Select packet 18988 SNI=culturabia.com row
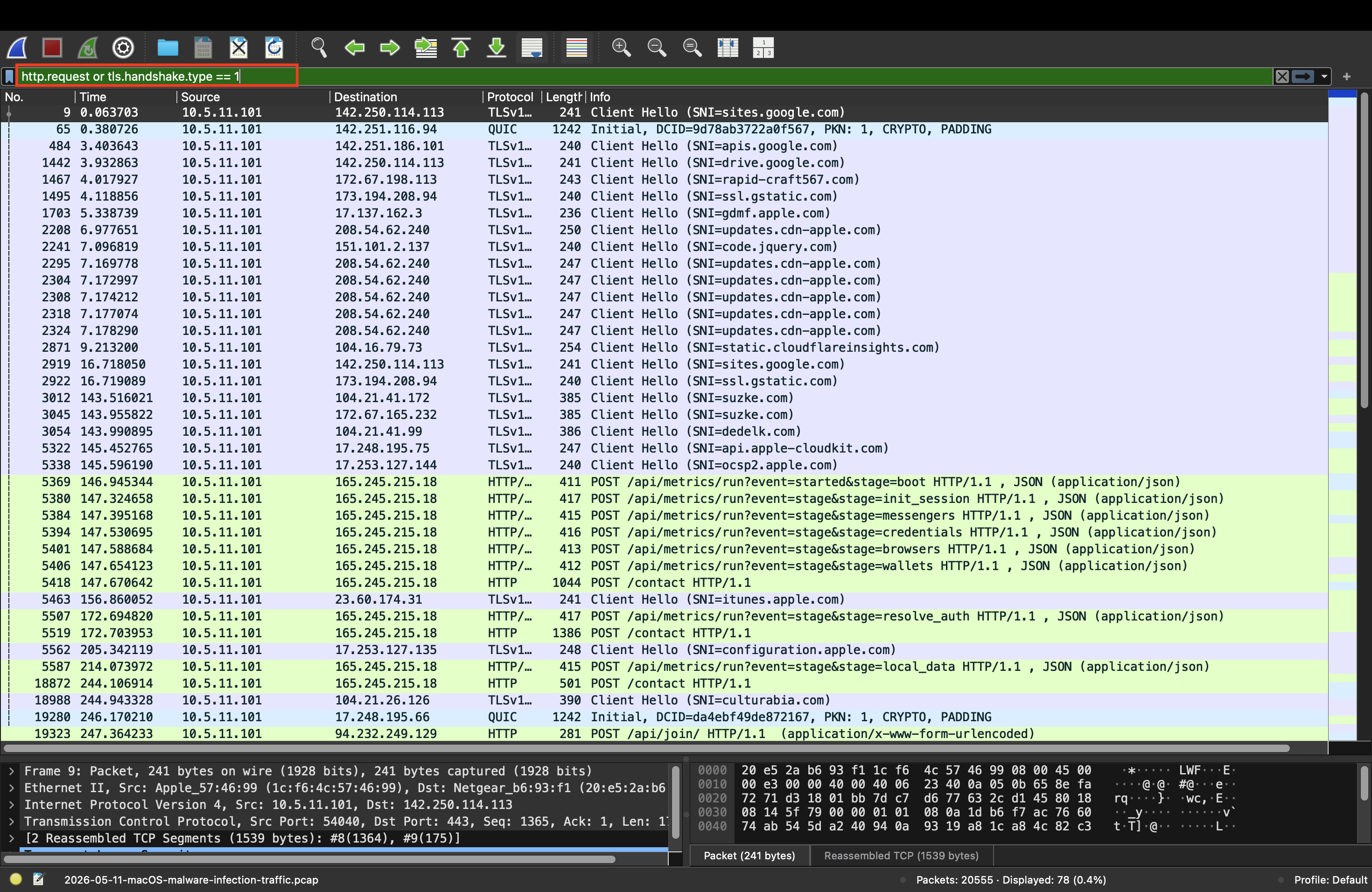Image resolution: width=1372 pixels, height=892 pixels. [x=664, y=701]
